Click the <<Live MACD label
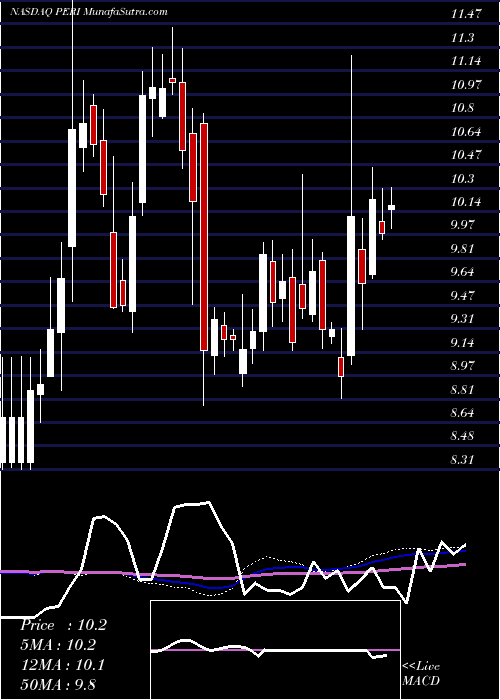The height and width of the screenshot is (700, 500). click(421, 673)
